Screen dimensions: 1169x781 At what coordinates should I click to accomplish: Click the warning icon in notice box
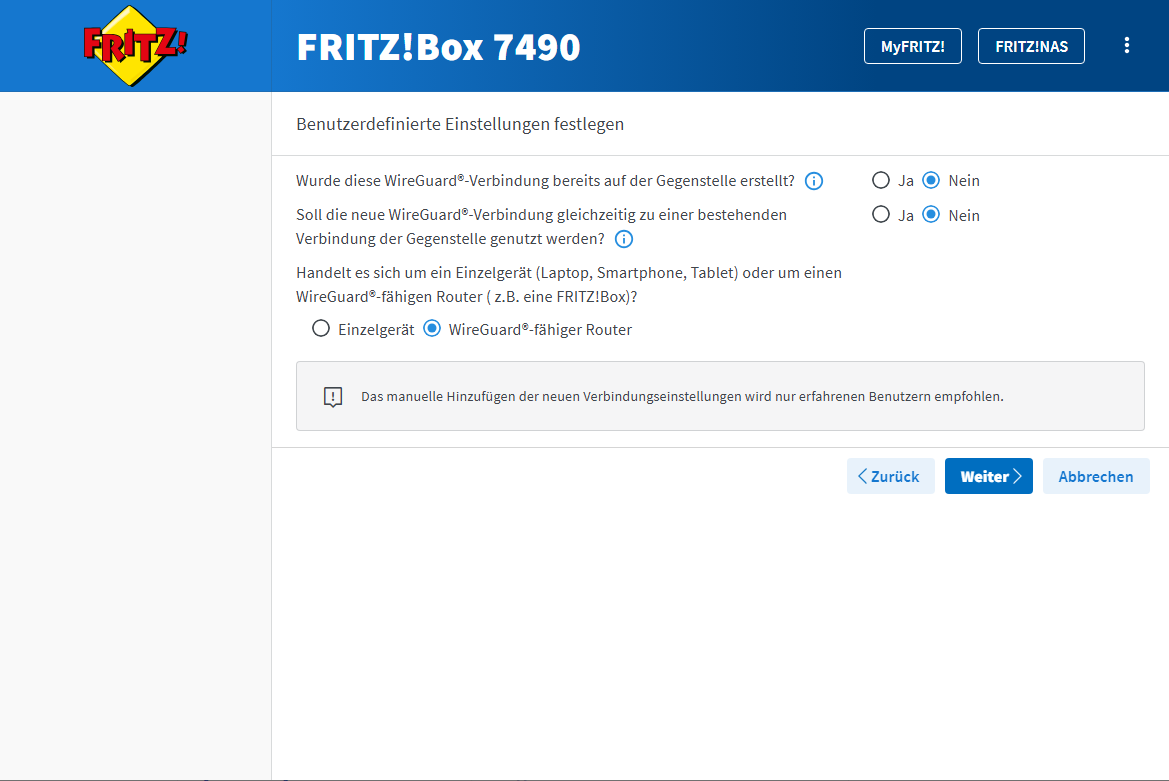tap(333, 397)
